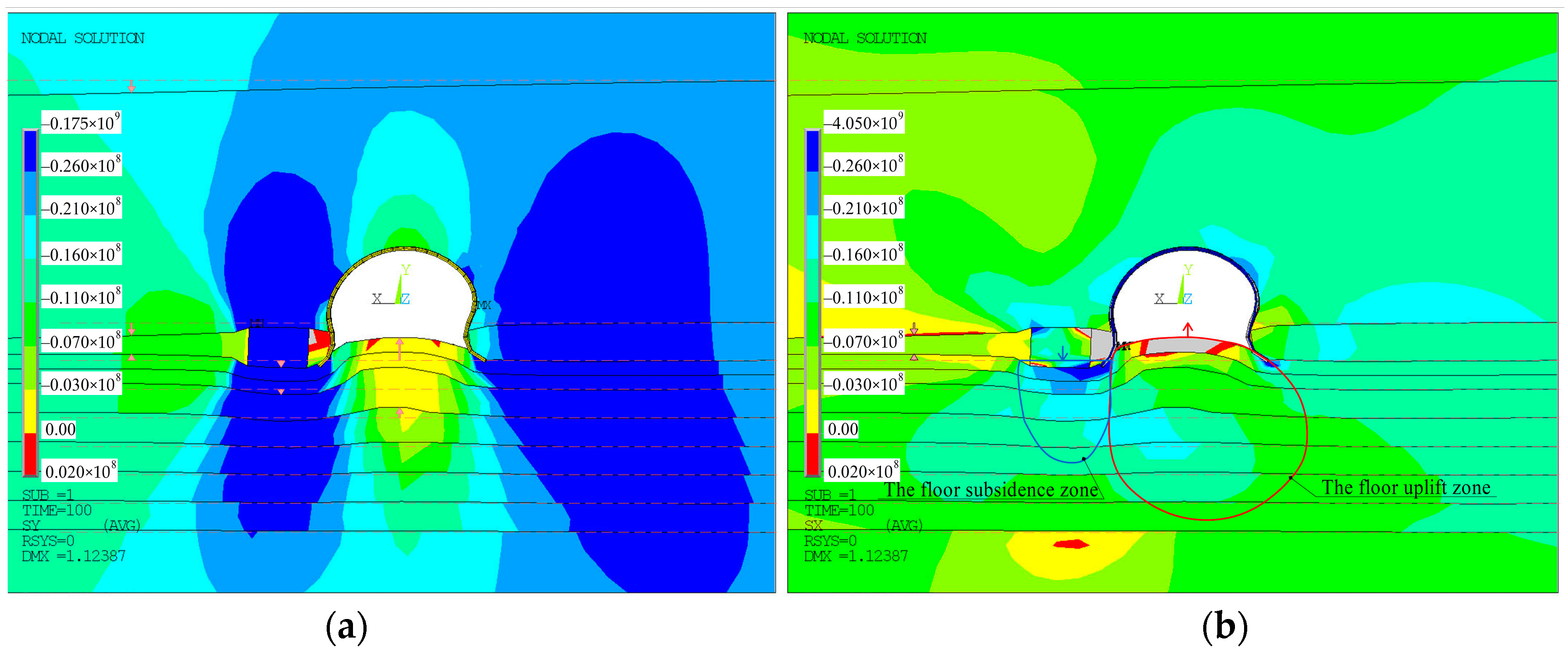Click the pink down arrow near panel (a)'s top-left
This screenshot has height=653, width=1568.
pos(132,87)
